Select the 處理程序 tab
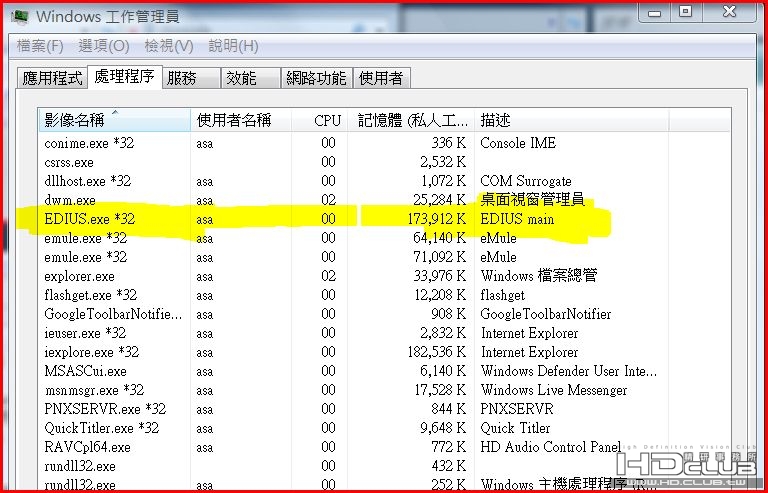Viewport: 768px width, 493px height. tap(124, 77)
